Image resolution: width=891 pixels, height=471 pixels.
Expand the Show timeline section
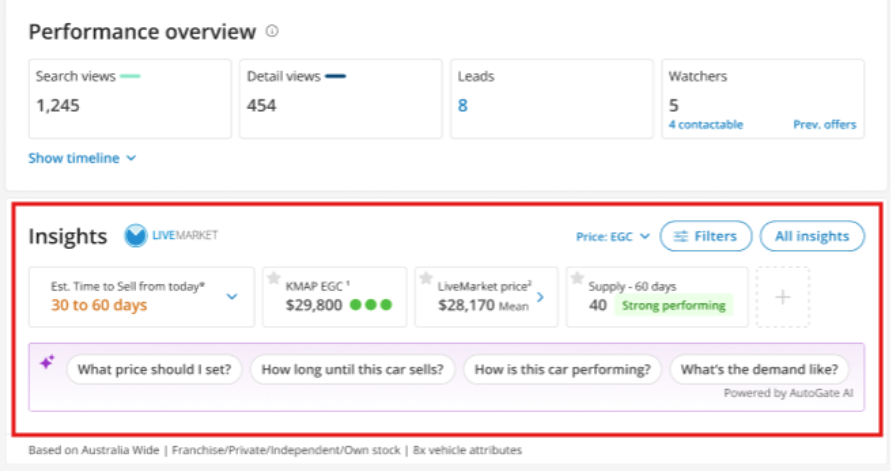tap(82, 158)
